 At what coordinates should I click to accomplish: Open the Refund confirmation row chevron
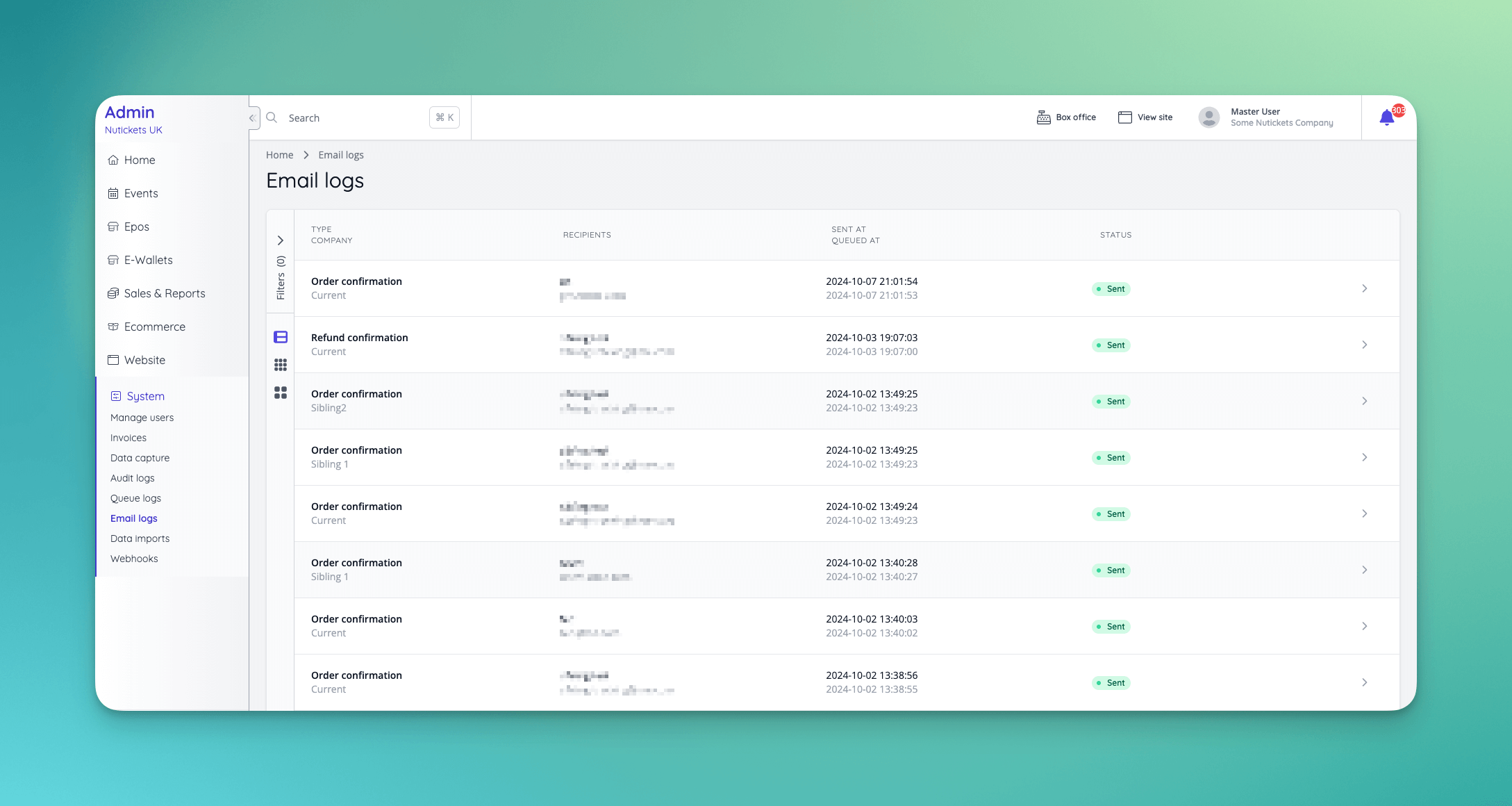click(x=1364, y=345)
